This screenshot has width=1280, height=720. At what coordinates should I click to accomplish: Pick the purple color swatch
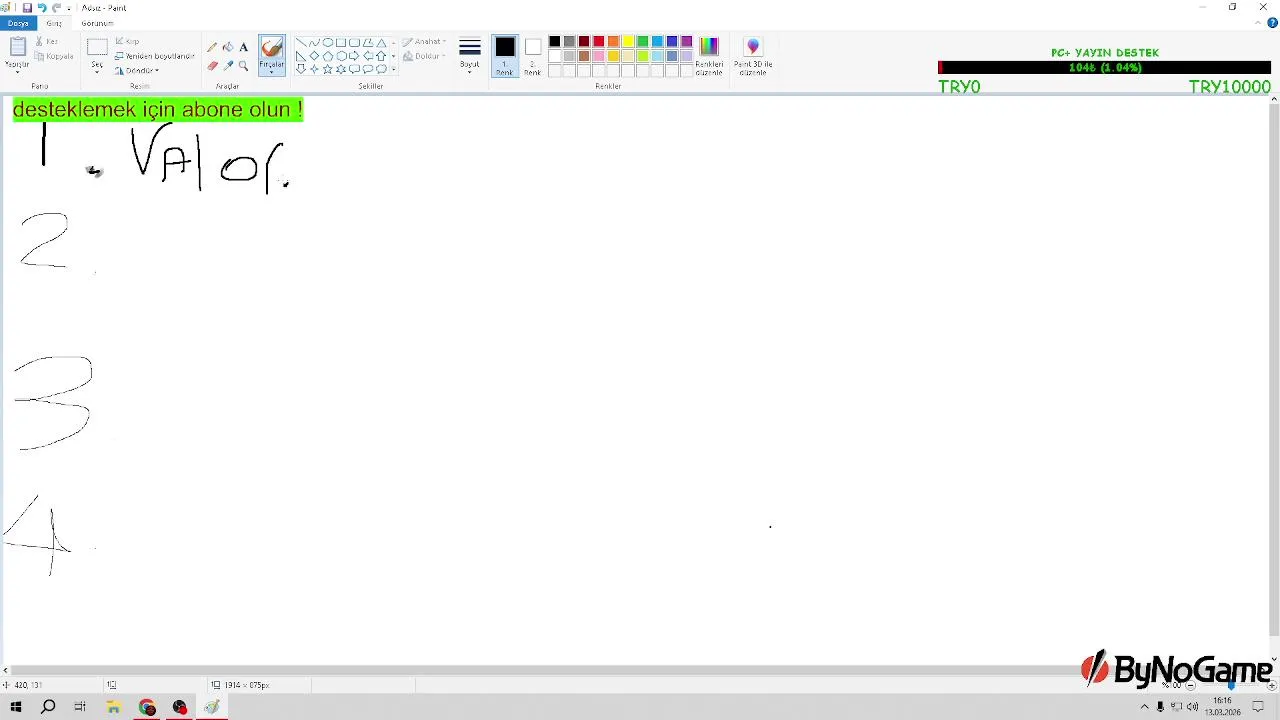pos(686,42)
